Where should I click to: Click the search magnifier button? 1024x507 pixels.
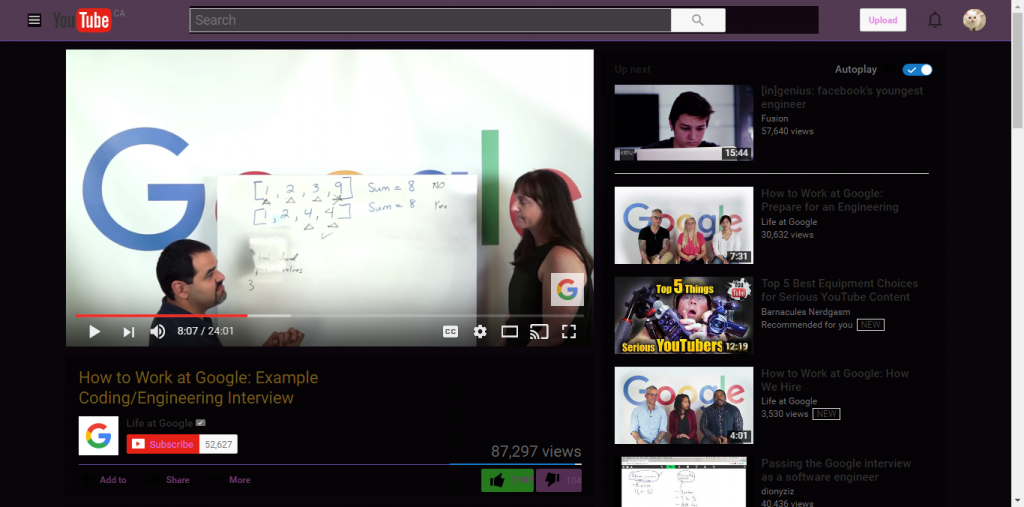point(697,20)
